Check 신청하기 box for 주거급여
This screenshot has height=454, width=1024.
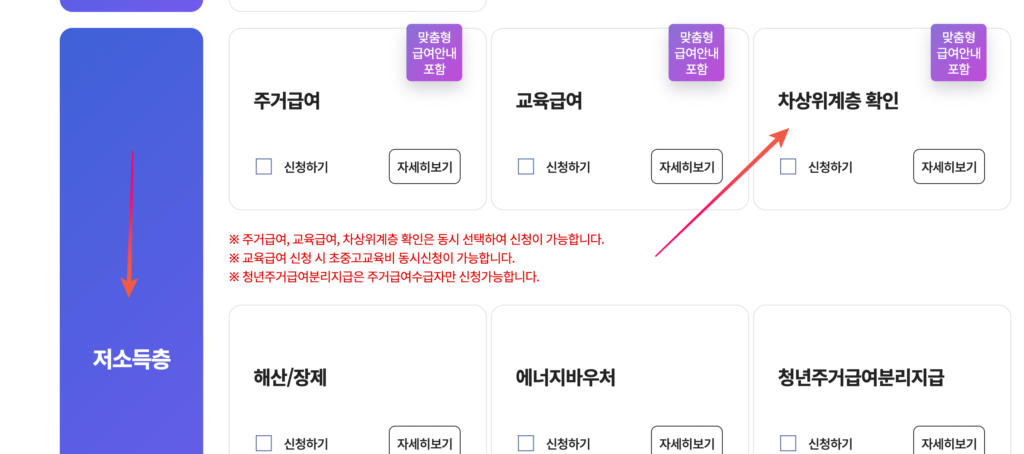click(264, 167)
